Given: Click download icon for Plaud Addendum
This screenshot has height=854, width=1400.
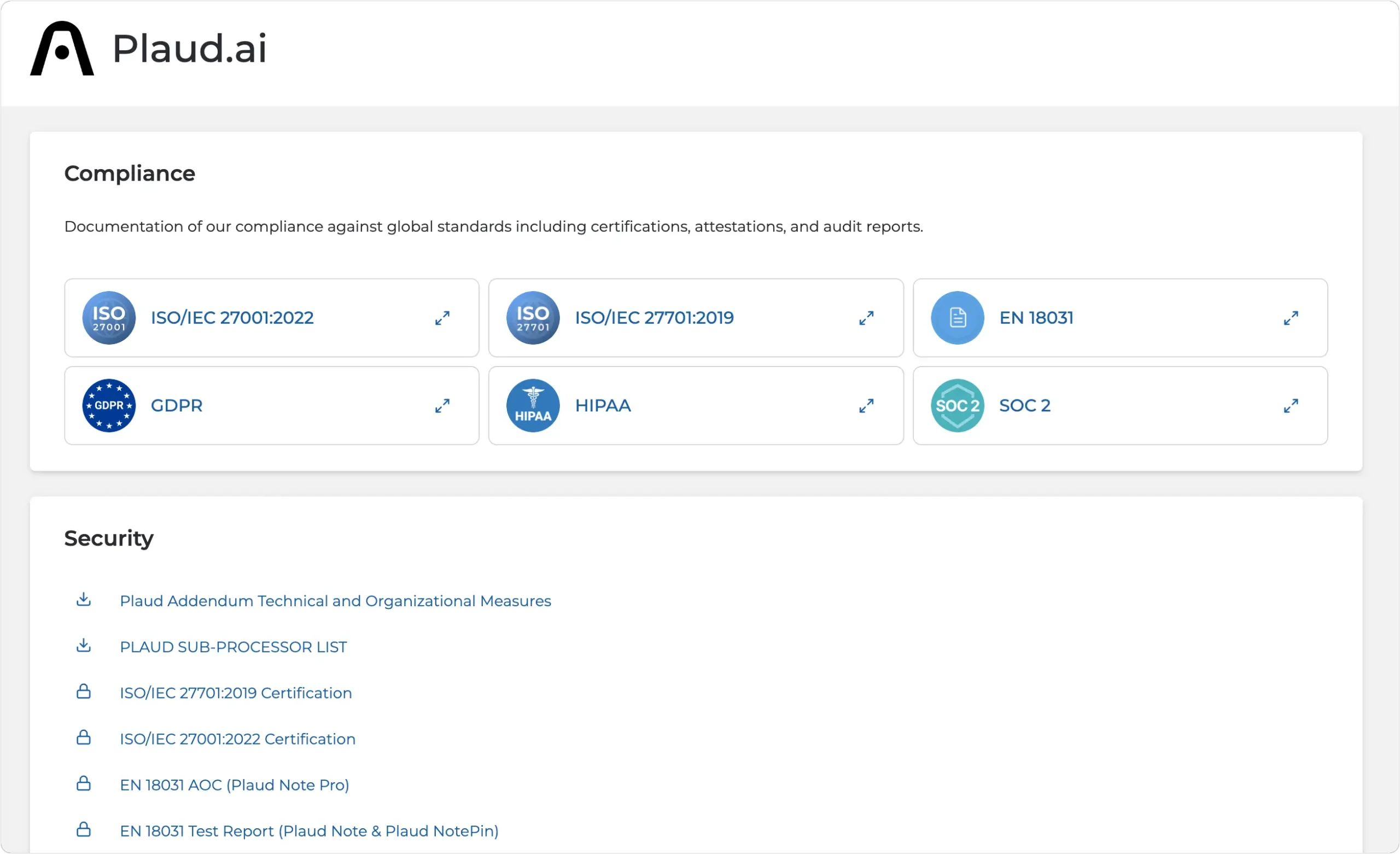Looking at the screenshot, I should tap(84, 599).
